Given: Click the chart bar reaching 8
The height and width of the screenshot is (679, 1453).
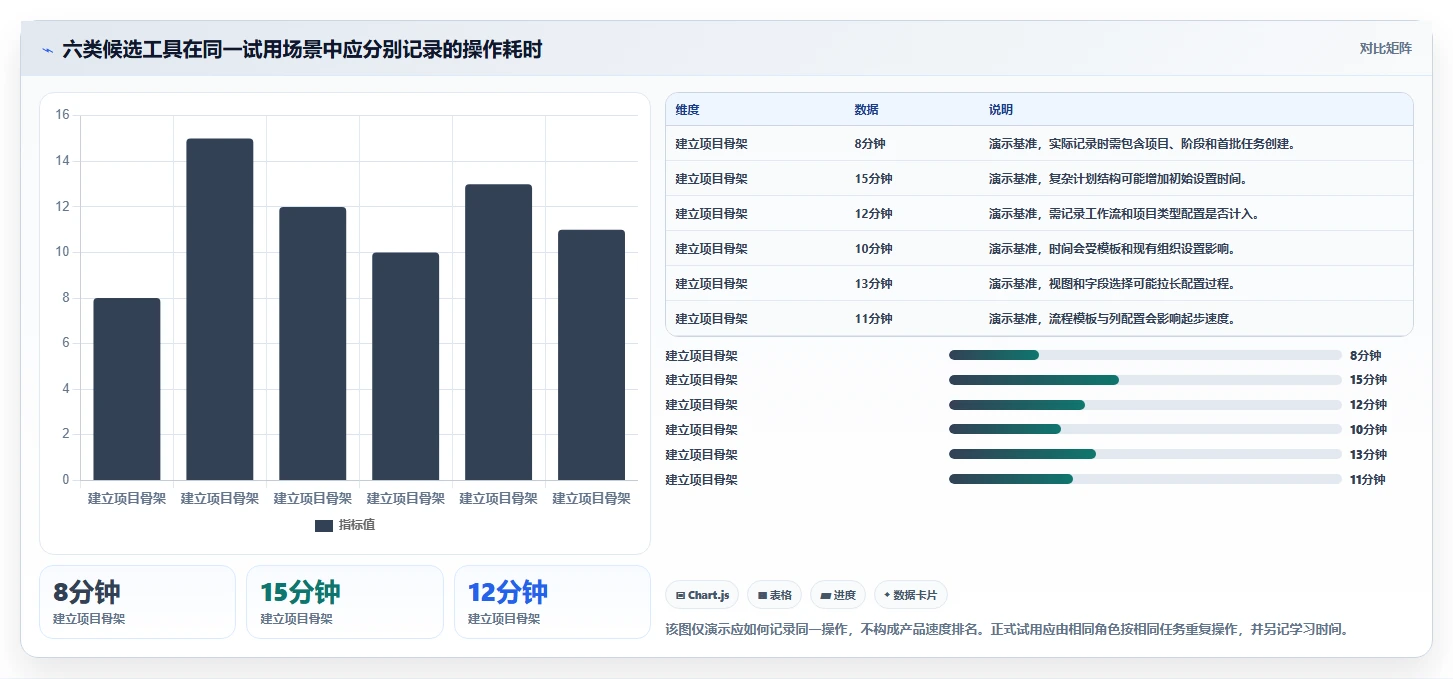Looking at the screenshot, I should click(x=127, y=389).
